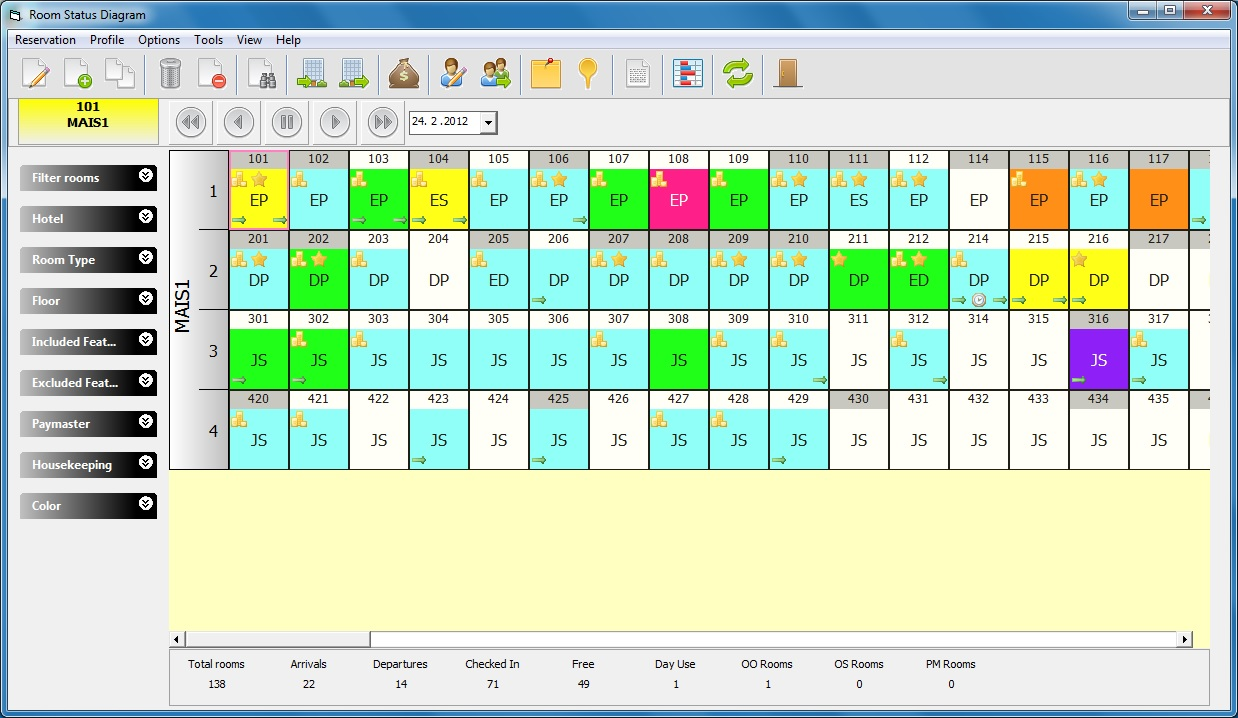The height and width of the screenshot is (718, 1238).
Task: Select the purple room 316 cell
Action: tap(1099, 350)
